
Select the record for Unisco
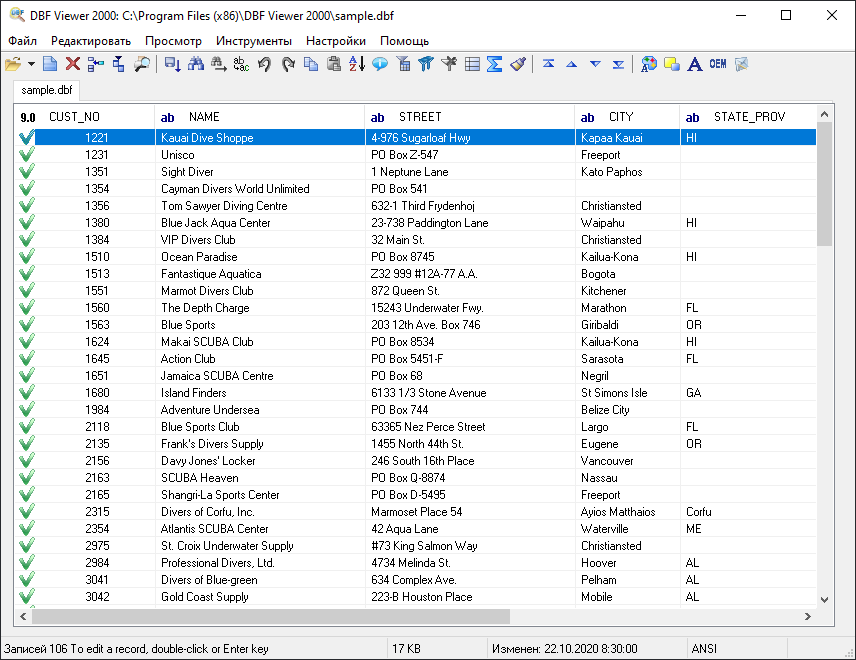(200, 155)
